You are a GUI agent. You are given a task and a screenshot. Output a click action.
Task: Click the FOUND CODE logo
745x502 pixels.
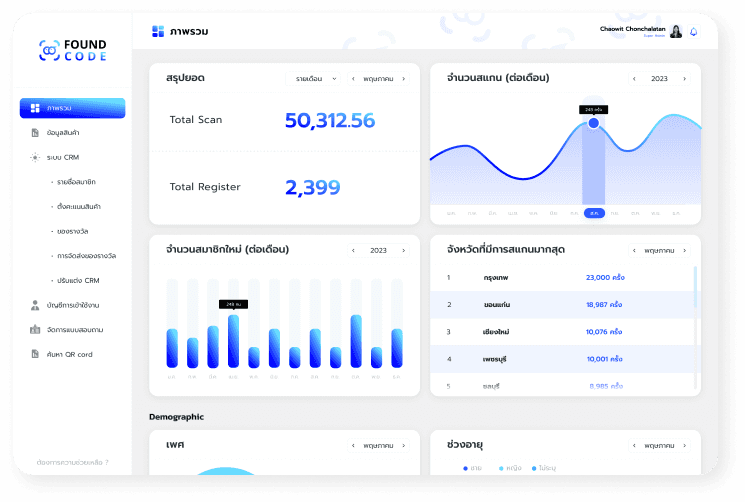[x=73, y=50]
